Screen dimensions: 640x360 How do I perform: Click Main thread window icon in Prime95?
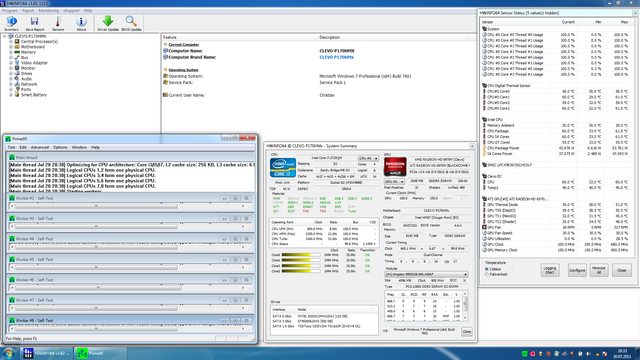[12, 157]
